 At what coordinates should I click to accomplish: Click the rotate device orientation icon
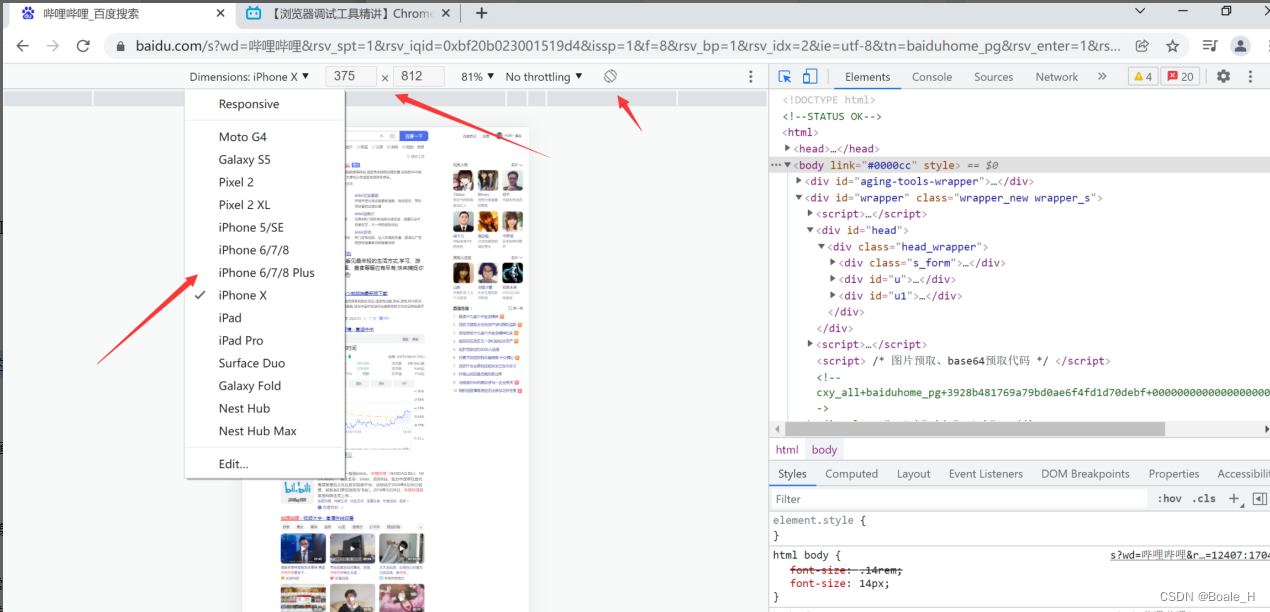(x=610, y=77)
